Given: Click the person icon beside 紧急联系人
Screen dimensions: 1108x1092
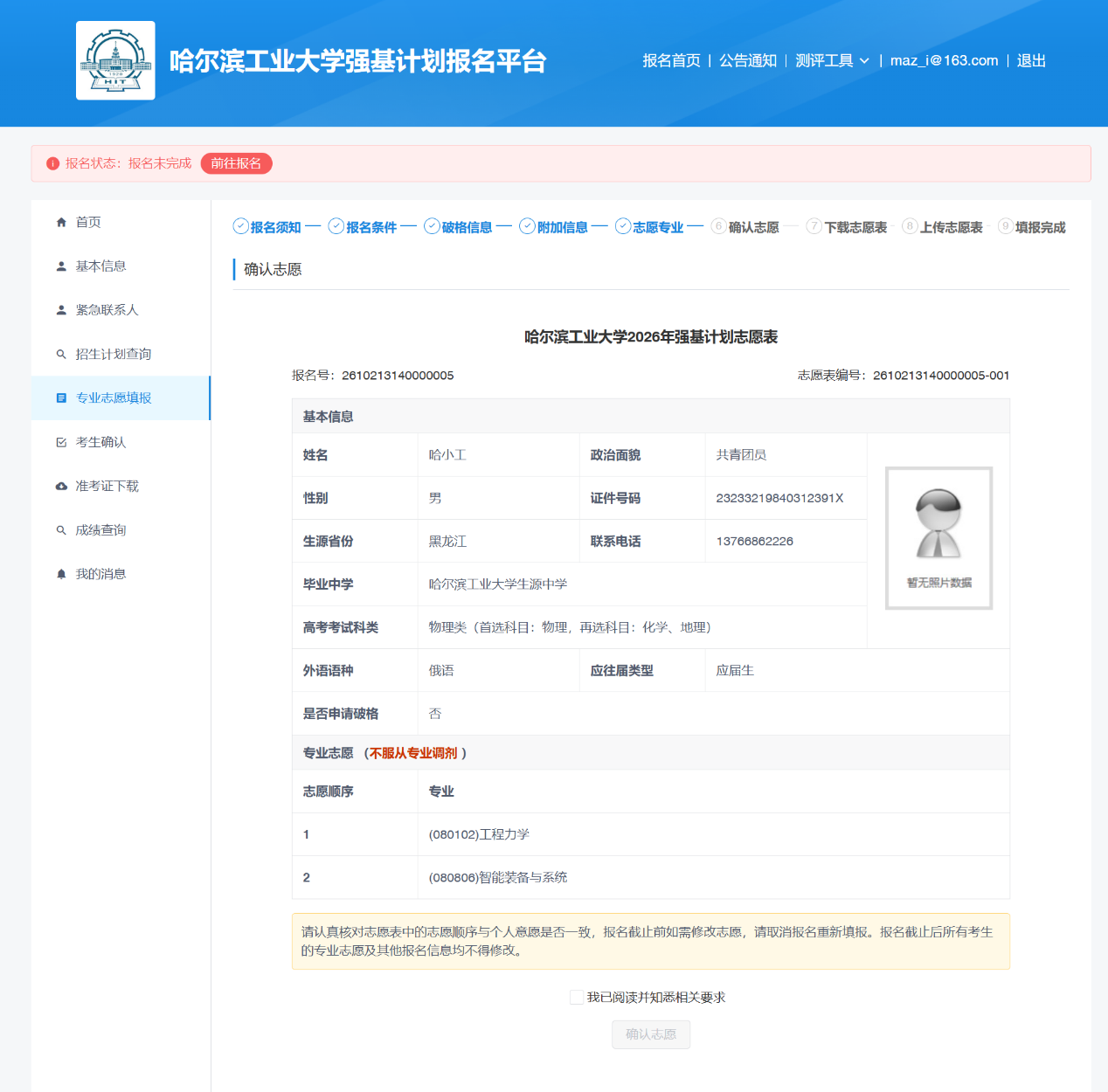Looking at the screenshot, I should point(61,310).
